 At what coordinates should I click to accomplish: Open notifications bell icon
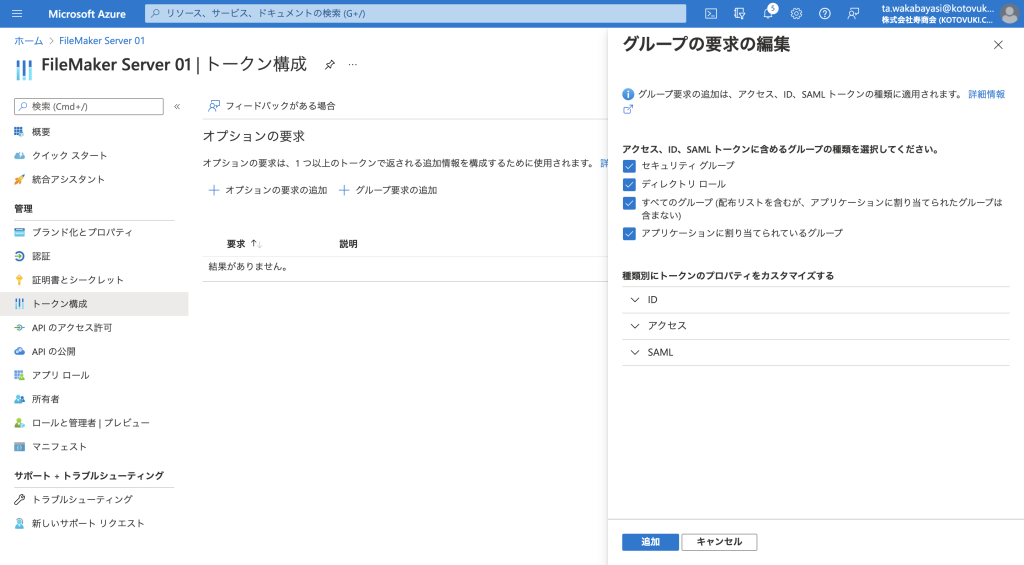click(x=769, y=13)
